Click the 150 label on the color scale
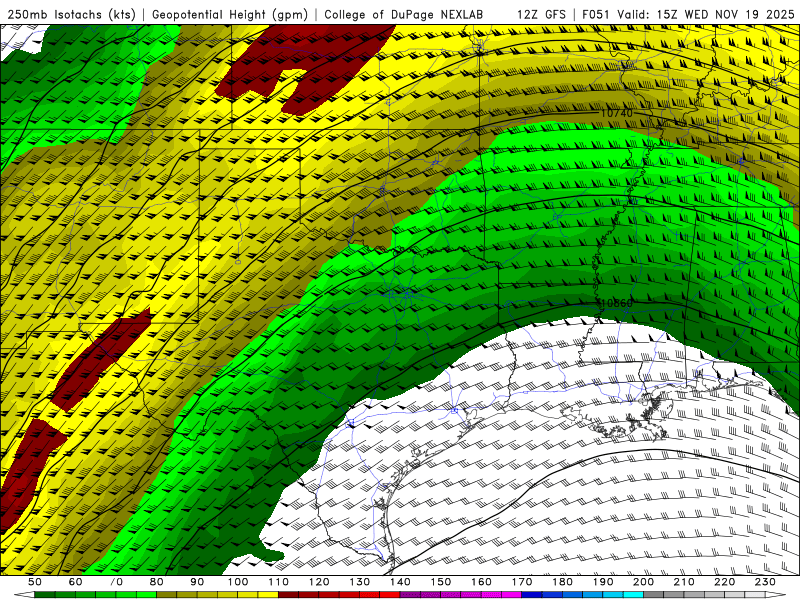This screenshot has height=600, width=800. pos(441,582)
